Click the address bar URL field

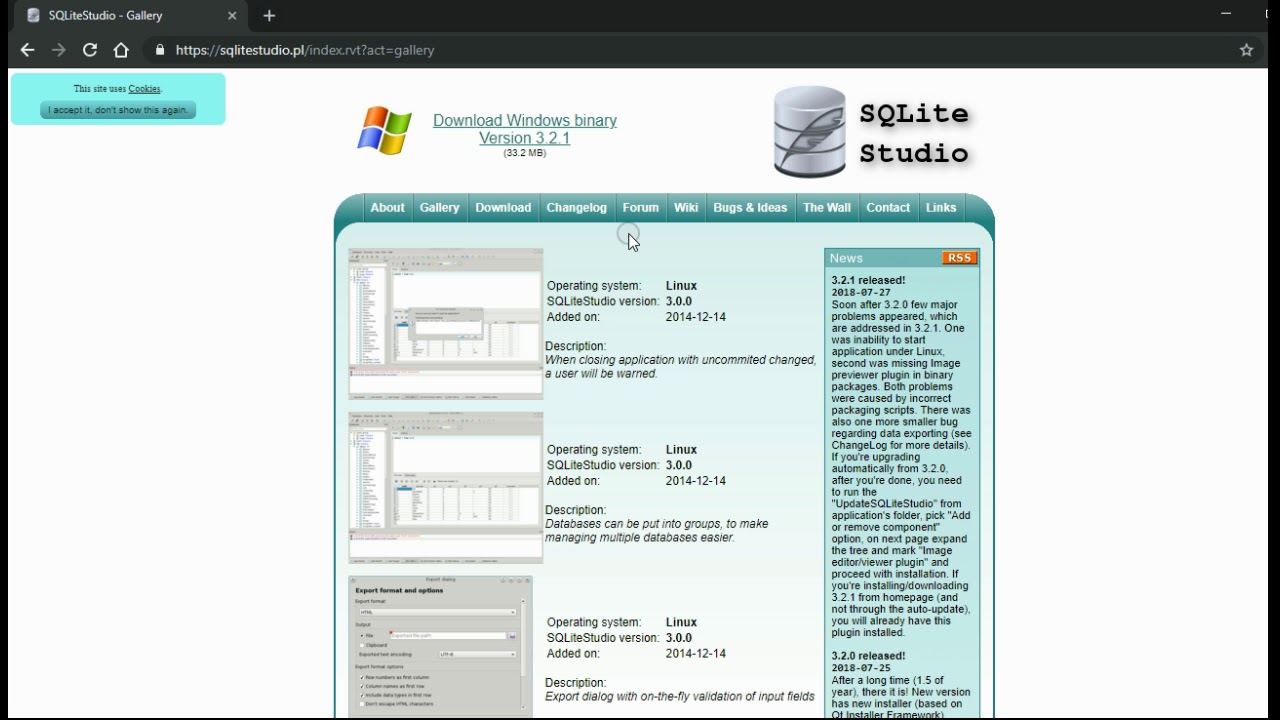690,50
